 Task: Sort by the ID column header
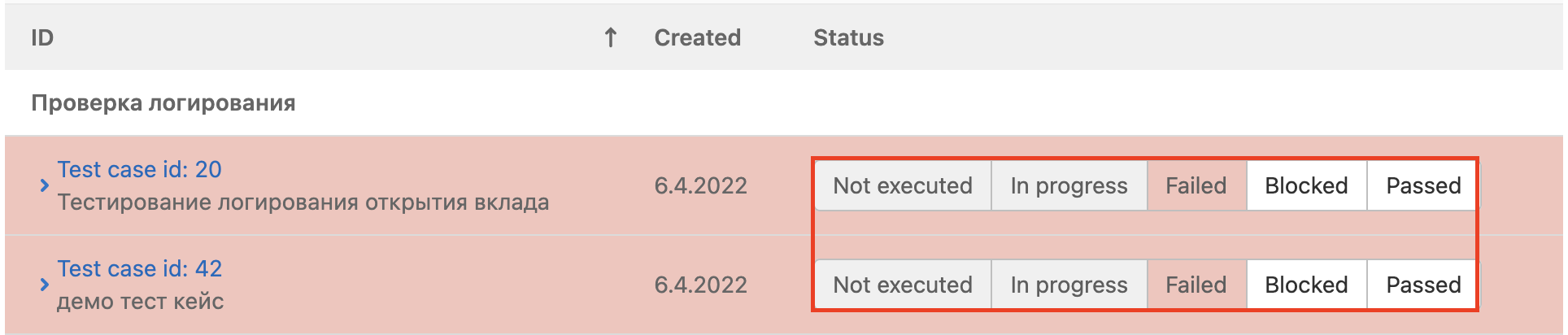[42, 37]
